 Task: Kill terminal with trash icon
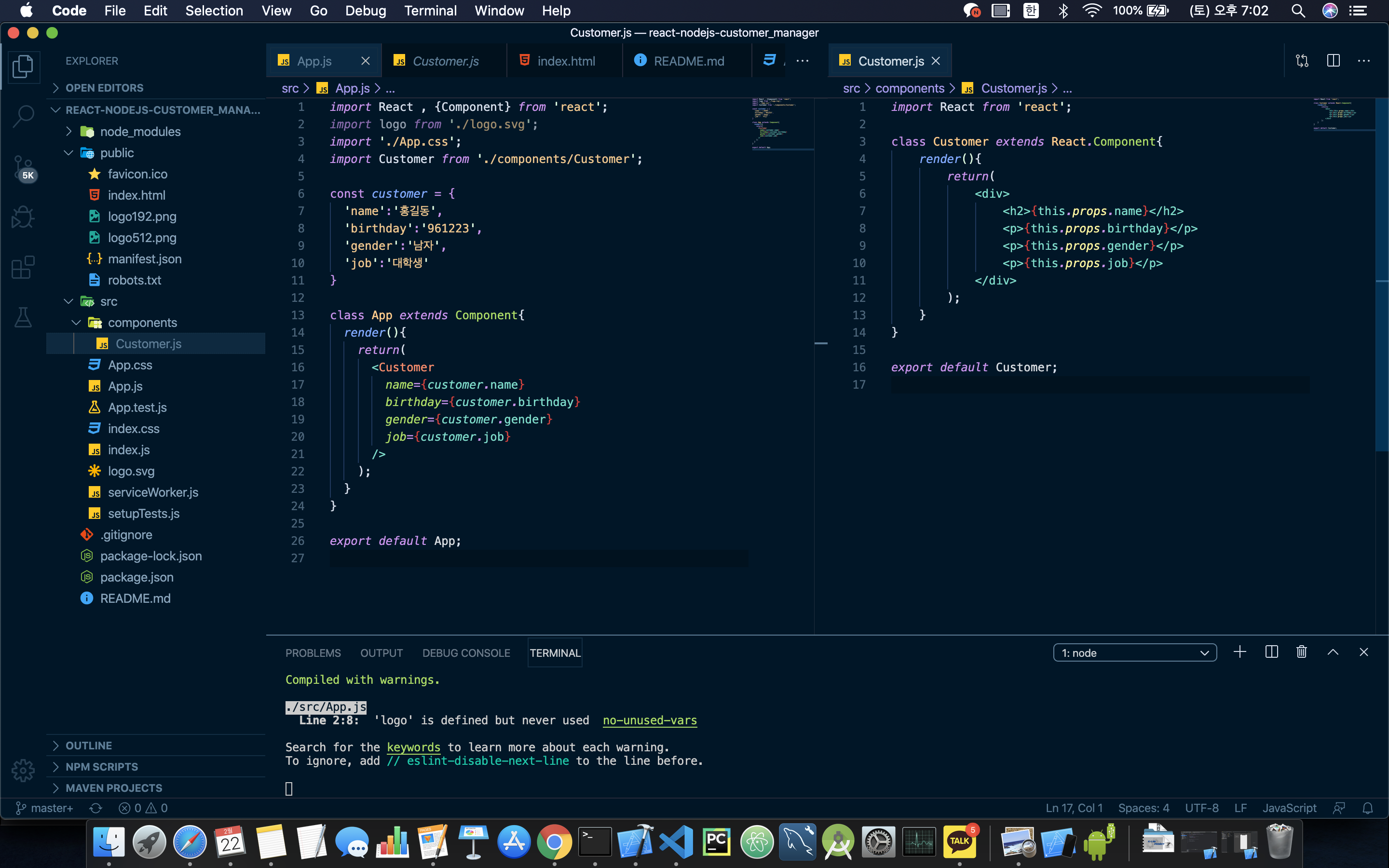click(x=1301, y=652)
